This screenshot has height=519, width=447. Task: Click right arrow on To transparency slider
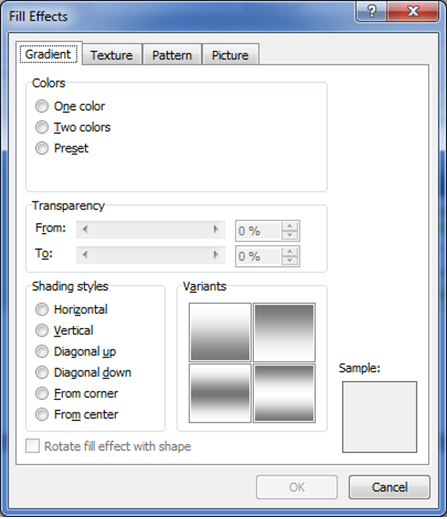[216, 255]
